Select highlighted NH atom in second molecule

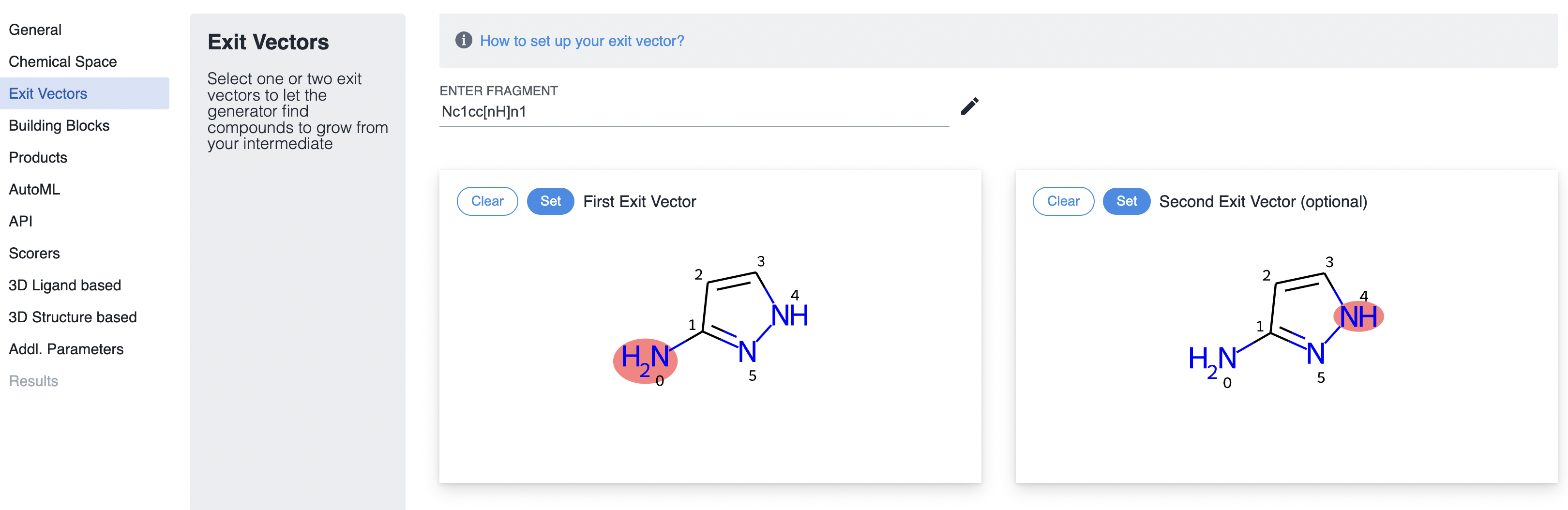click(1358, 316)
